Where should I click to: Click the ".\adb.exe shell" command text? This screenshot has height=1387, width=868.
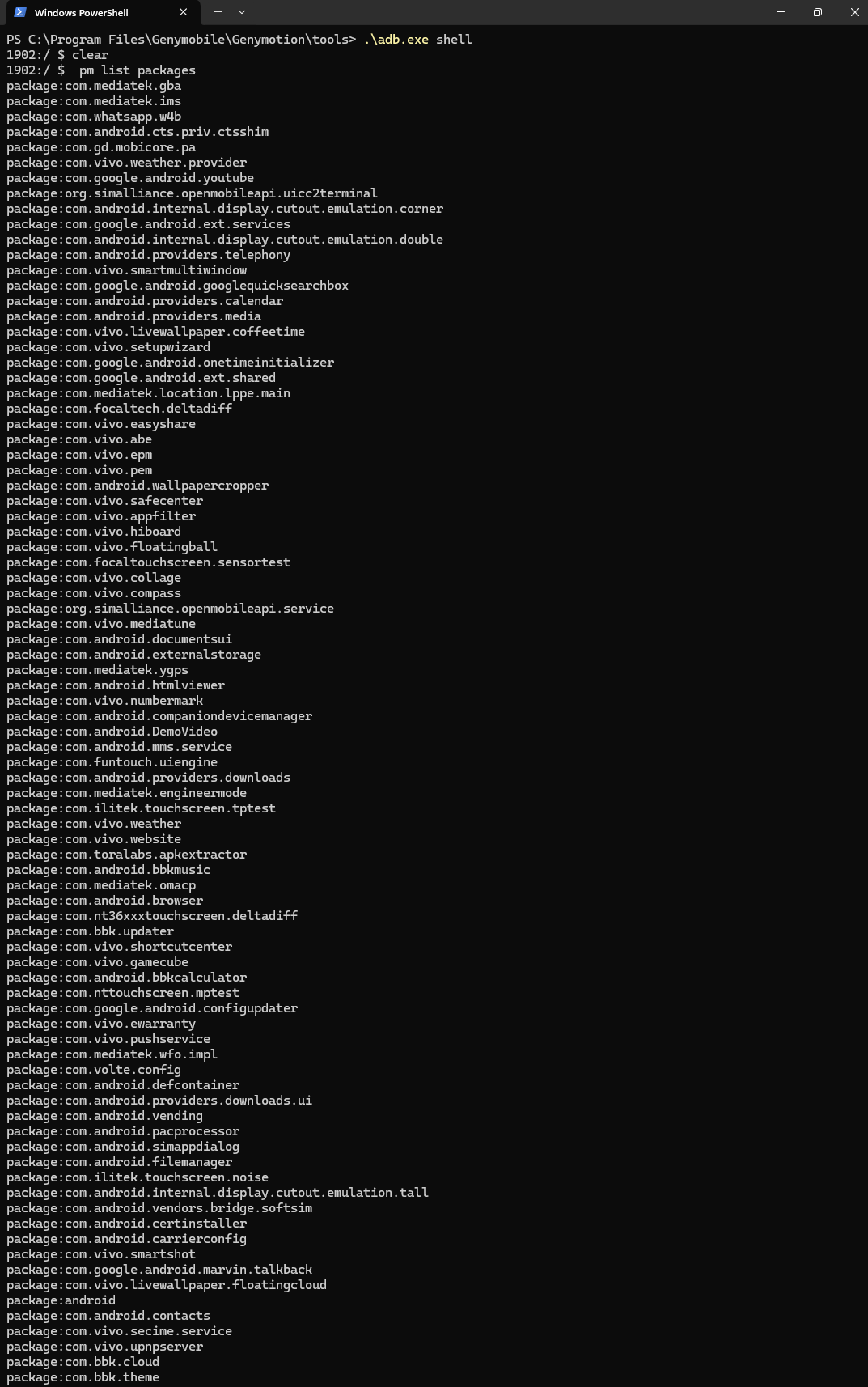pos(417,40)
